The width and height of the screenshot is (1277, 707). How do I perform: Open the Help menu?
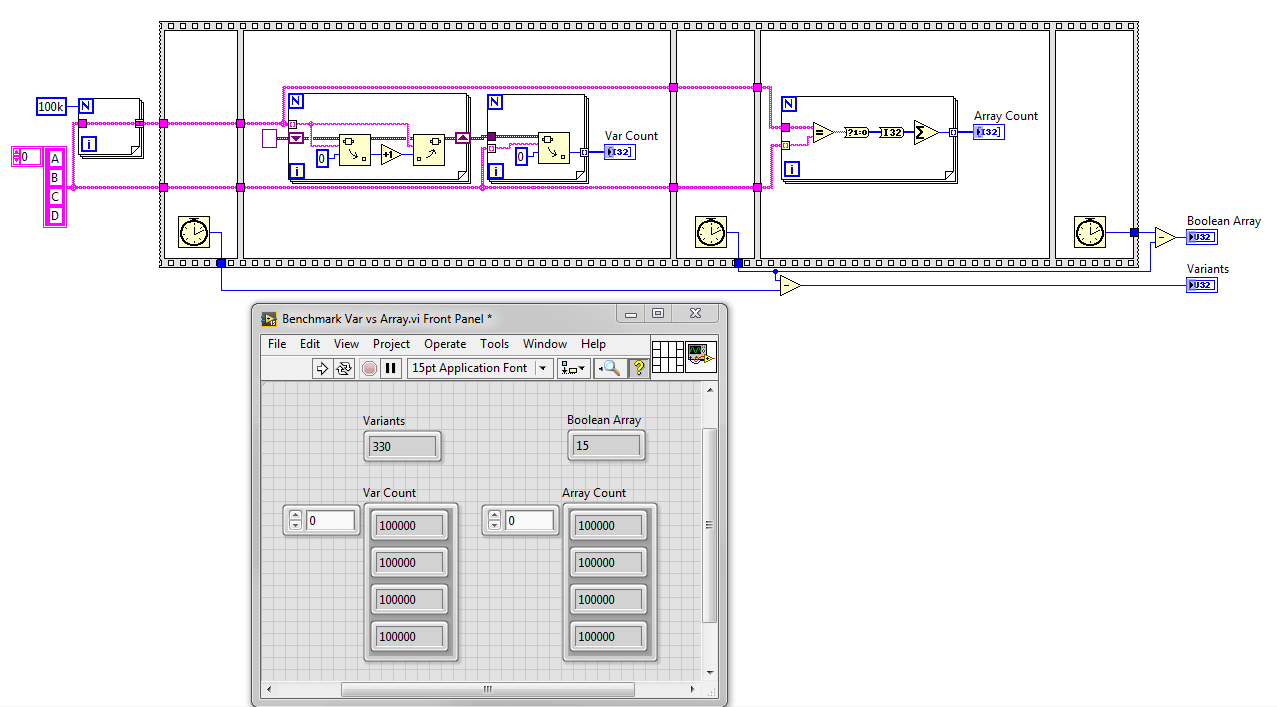(593, 344)
